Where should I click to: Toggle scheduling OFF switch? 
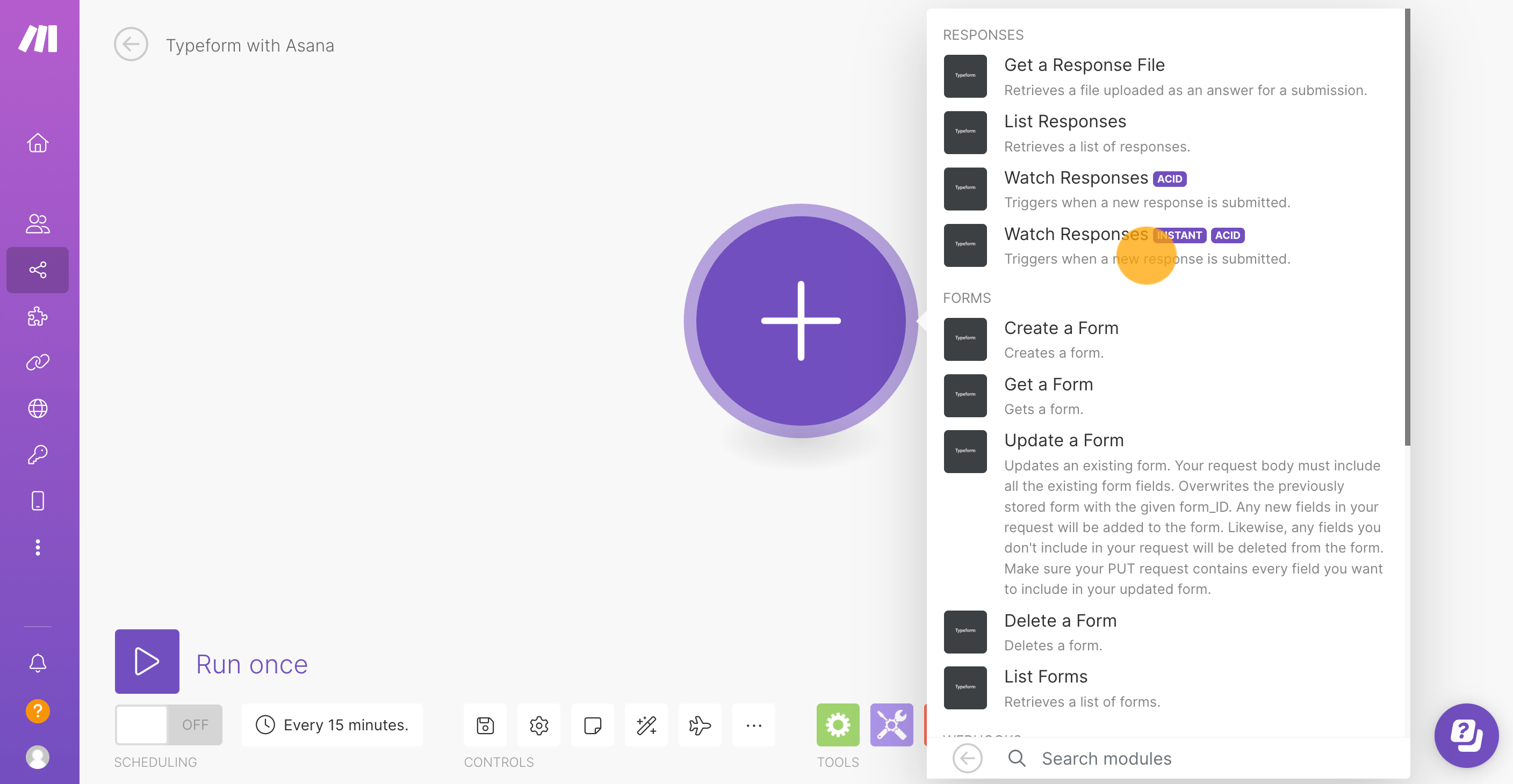(x=169, y=725)
